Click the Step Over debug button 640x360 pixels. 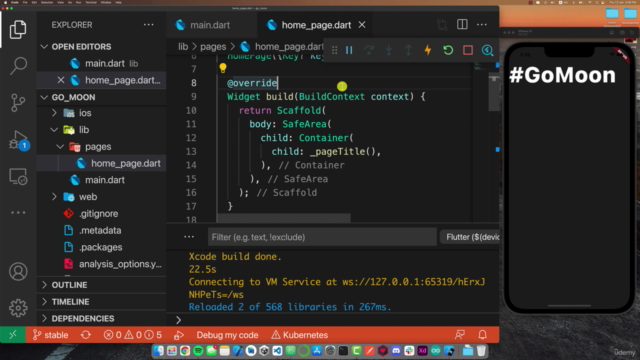(x=369, y=50)
